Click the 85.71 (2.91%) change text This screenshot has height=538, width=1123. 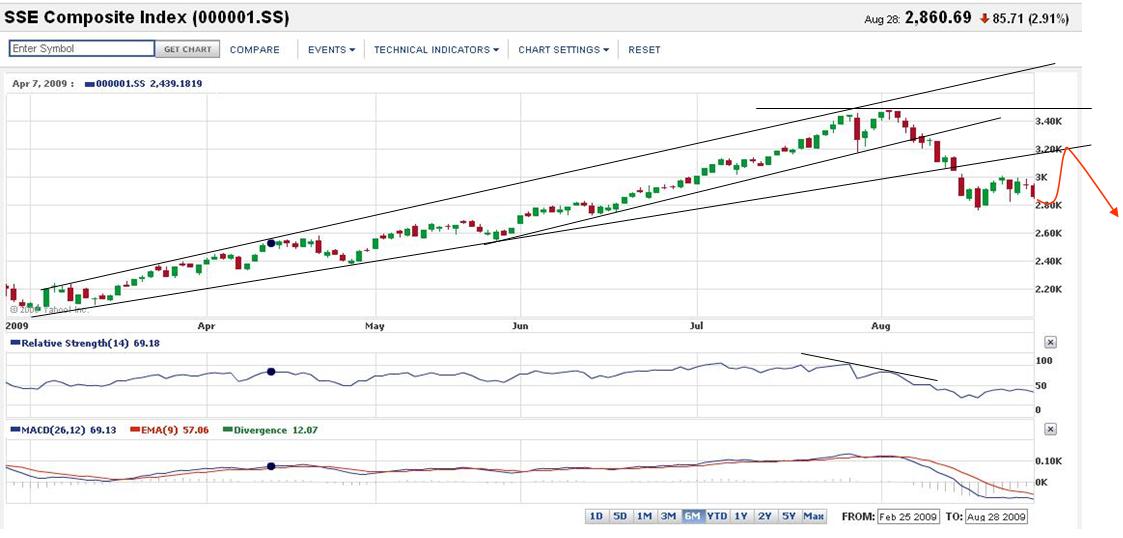pos(1031,18)
